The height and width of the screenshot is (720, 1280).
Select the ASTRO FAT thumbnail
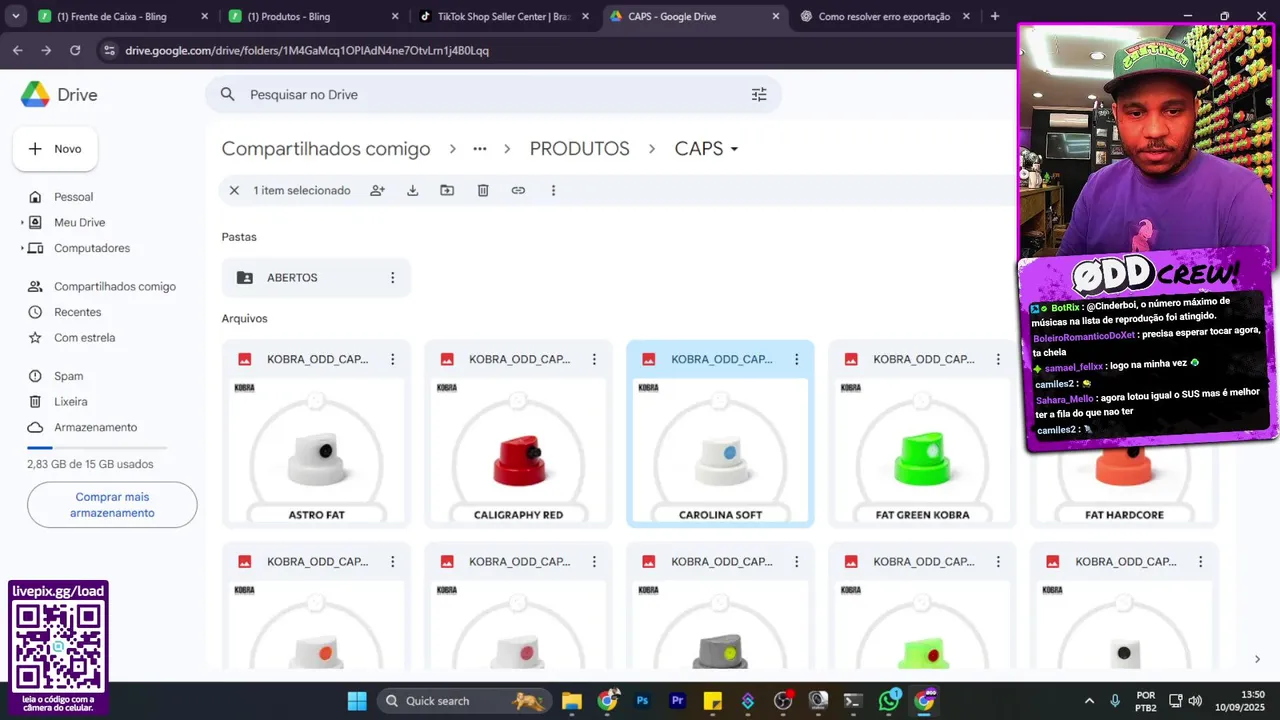tap(316, 451)
